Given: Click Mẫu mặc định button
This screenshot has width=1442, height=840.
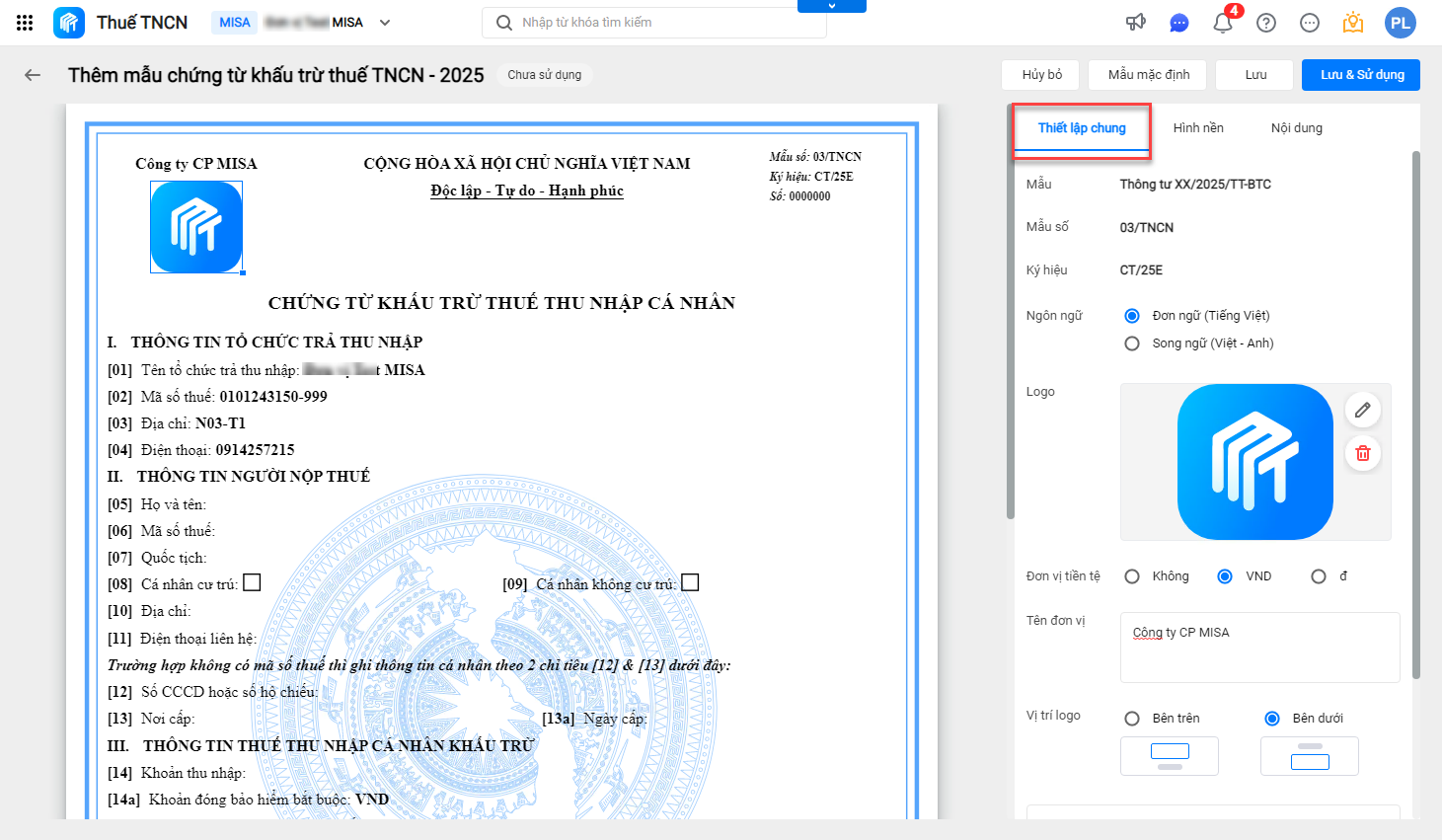Looking at the screenshot, I should pyautogui.click(x=1149, y=75).
